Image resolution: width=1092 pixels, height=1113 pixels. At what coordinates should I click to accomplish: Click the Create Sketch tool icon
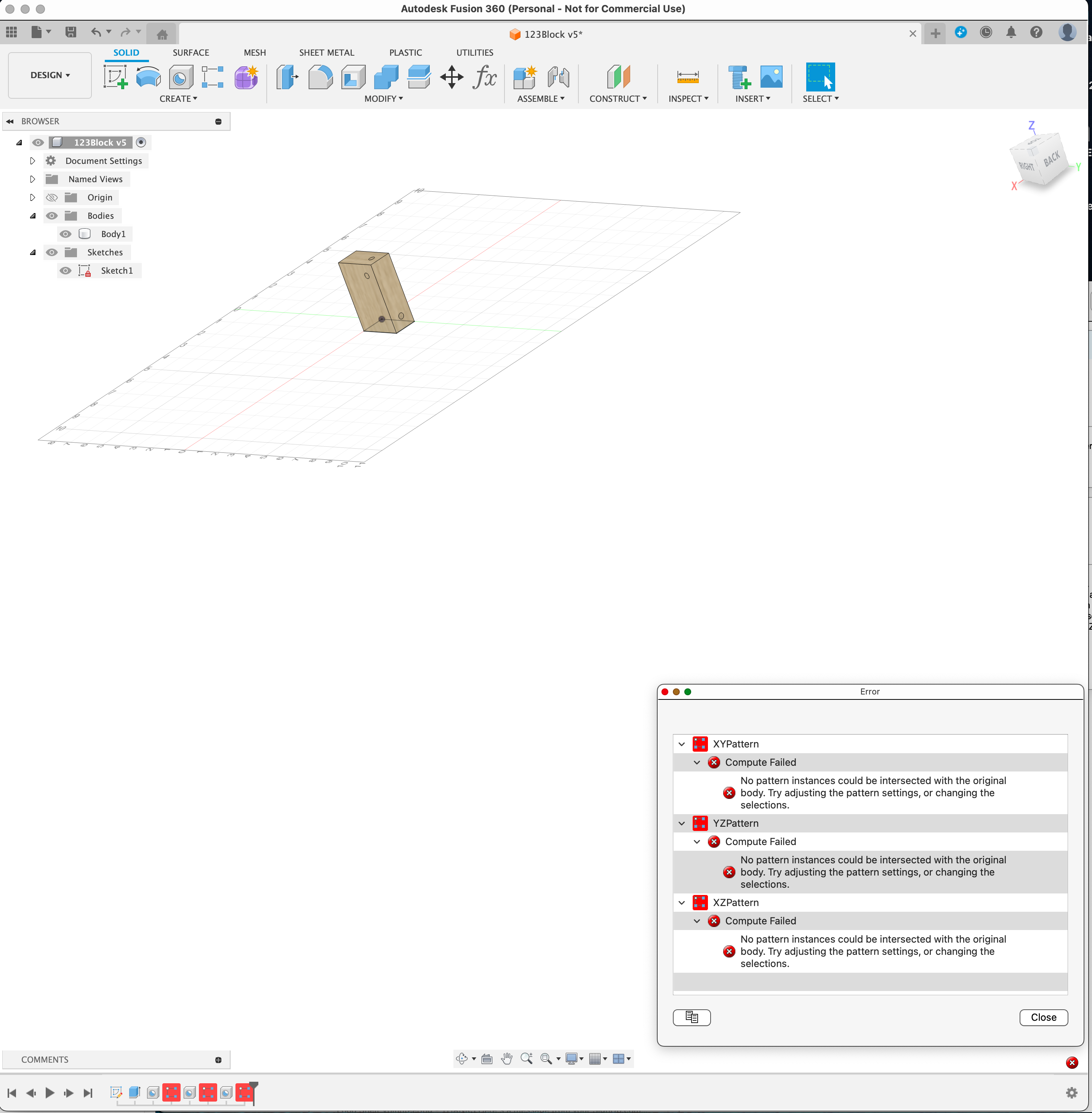click(115, 77)
